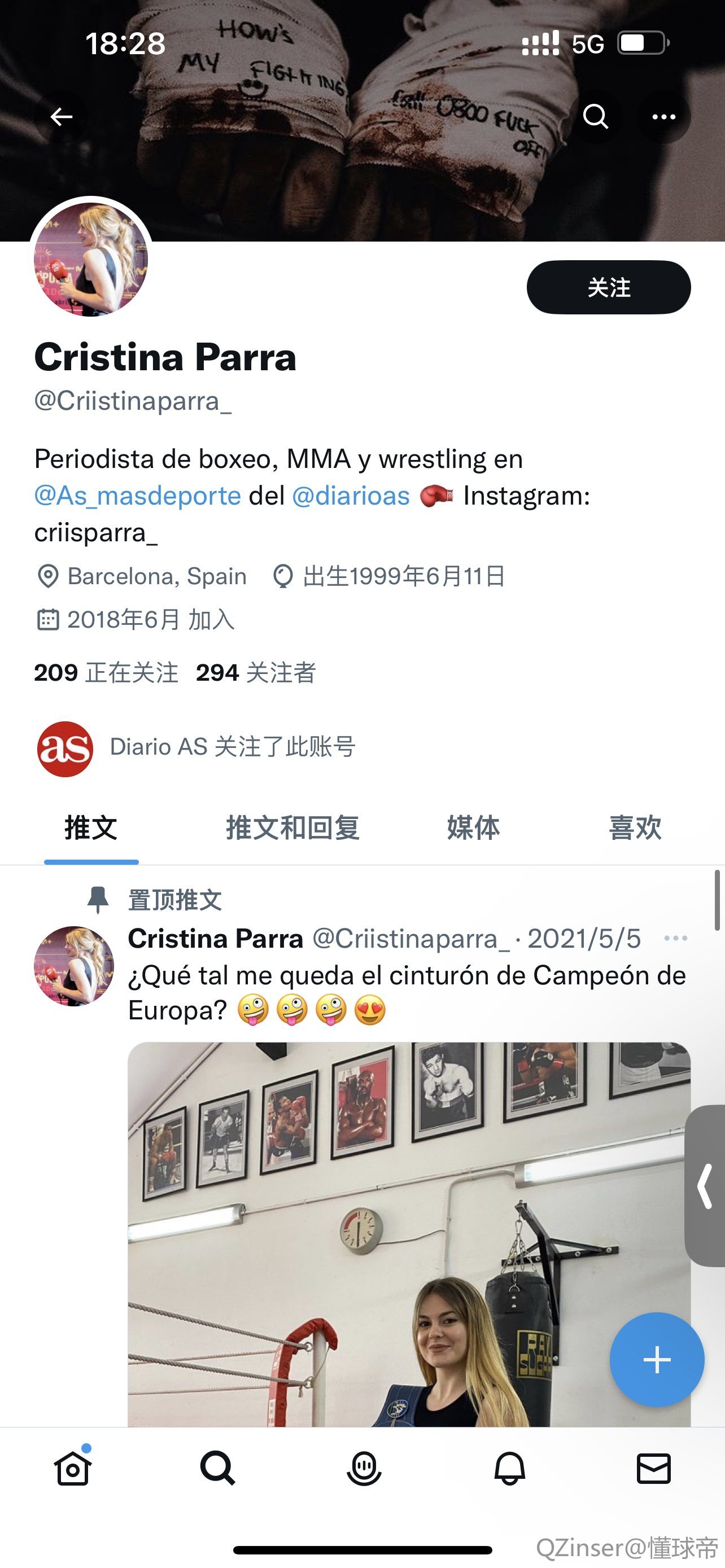
Task: Tap the Diario AS logo avatar
Action: [x=65, y=748]
